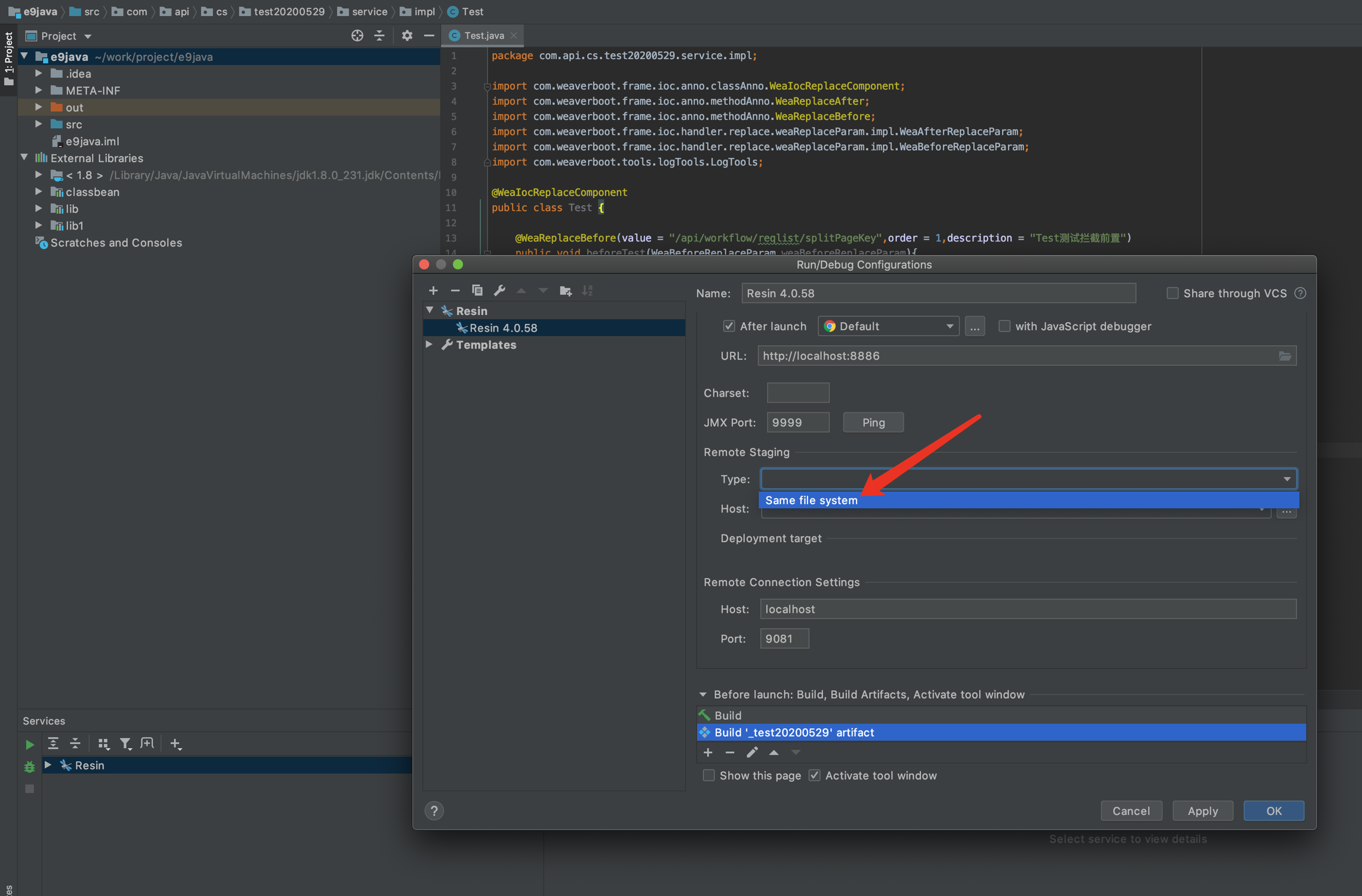Check the Share through VCS box
1362x896 pixels.
click(1172, 293)
